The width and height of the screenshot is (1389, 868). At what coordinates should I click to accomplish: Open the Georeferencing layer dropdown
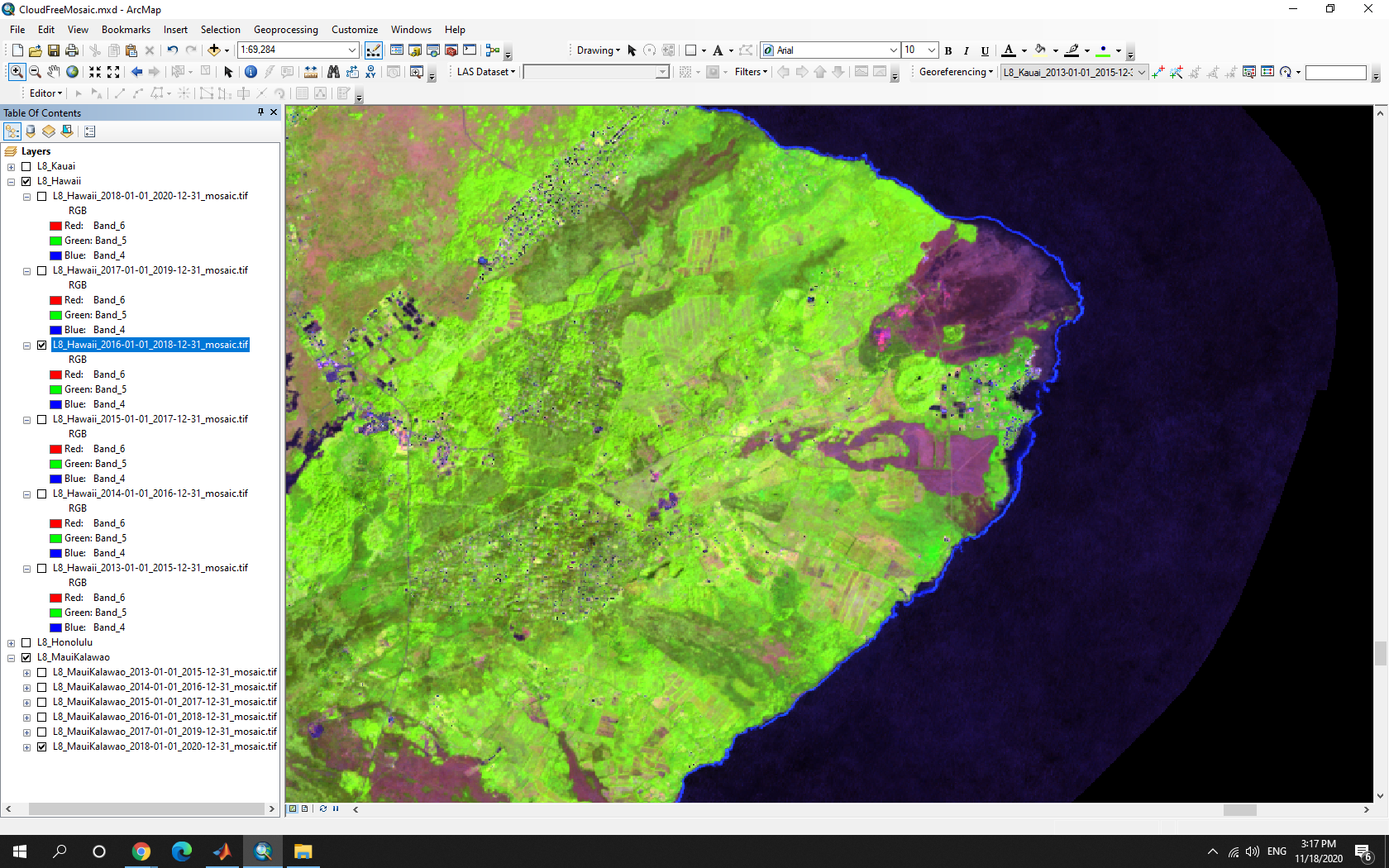click(x=1142, y=72)
